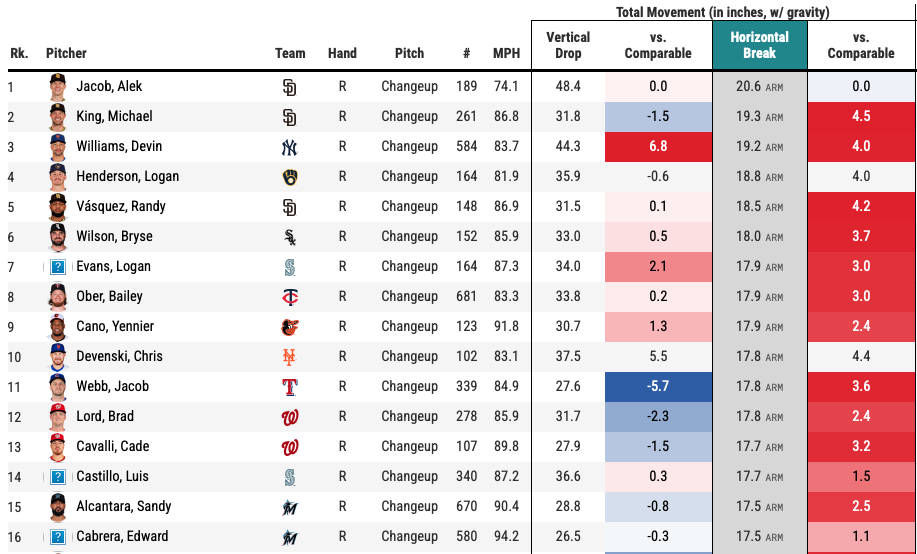Click the placeholder image next to Logan Evans
917x554 pixels.
(x=58, y=267)
